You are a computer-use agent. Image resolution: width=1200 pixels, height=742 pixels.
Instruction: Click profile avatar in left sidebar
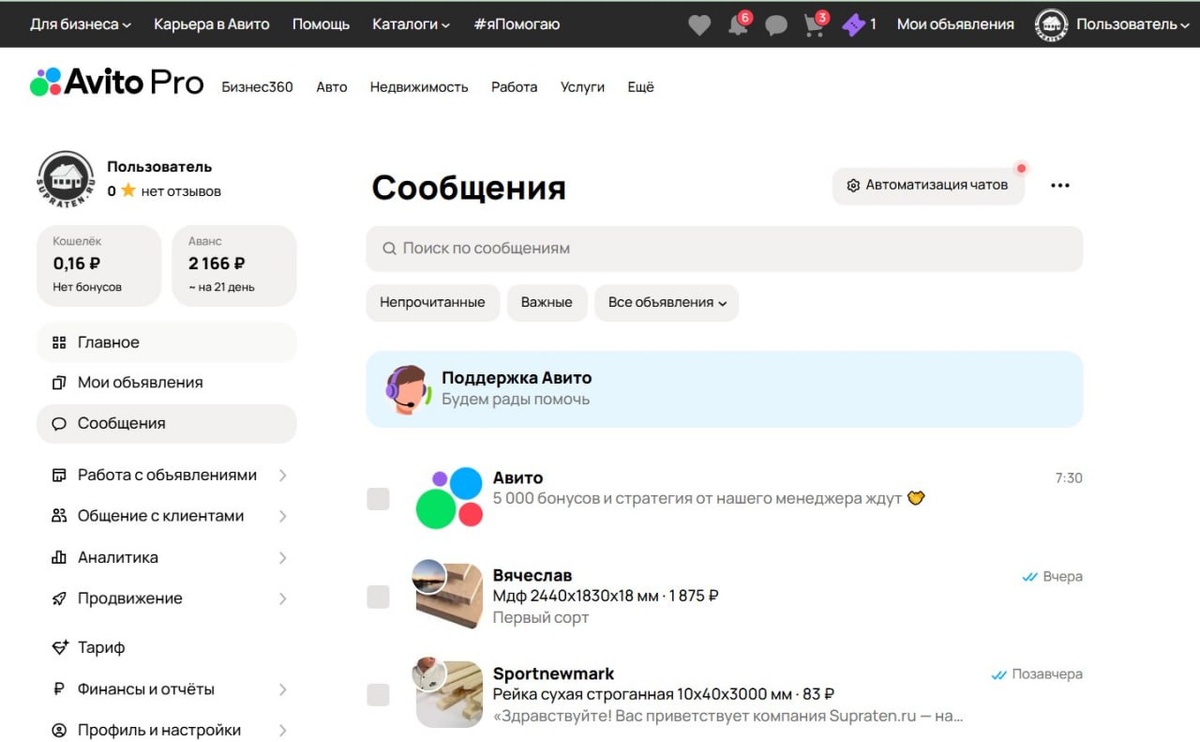(x=66, y=179)
